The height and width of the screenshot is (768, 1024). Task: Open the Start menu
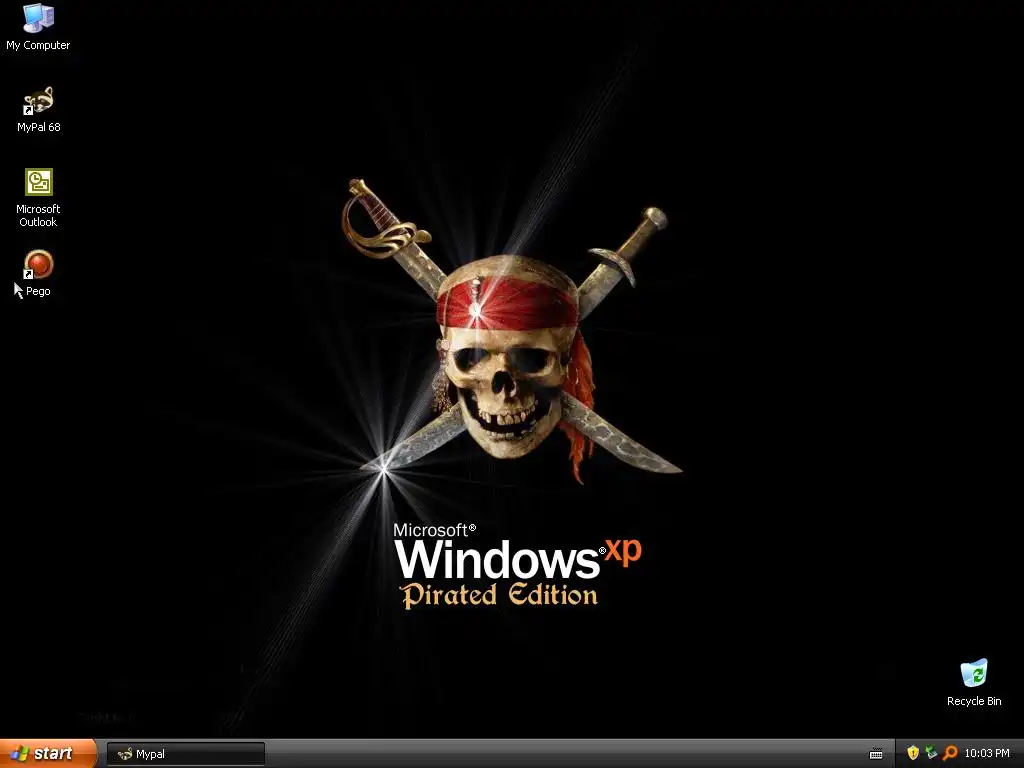click(x=47, y=753)
